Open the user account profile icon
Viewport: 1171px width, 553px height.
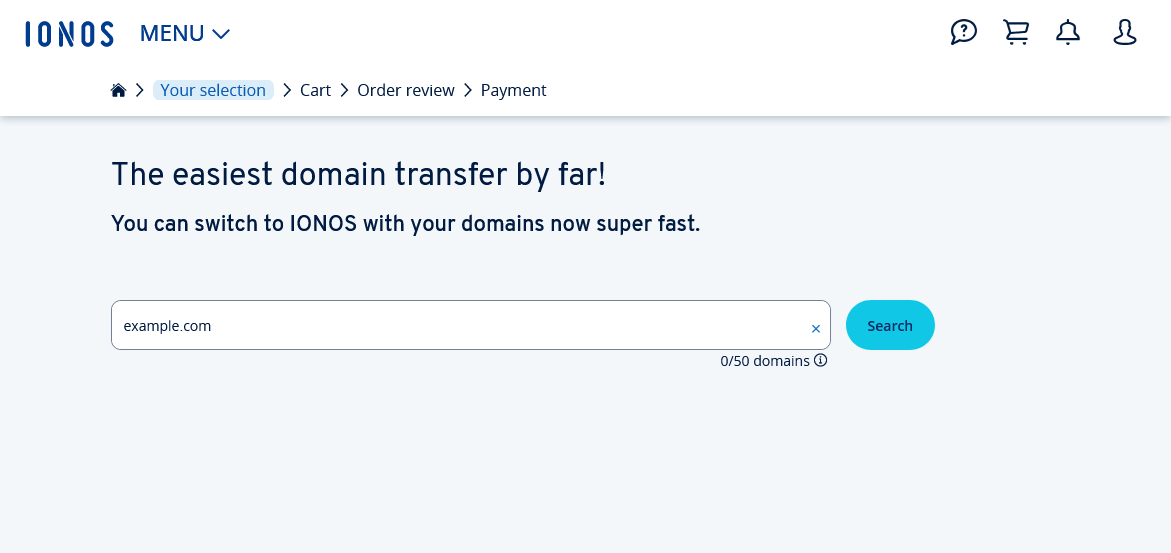click(1125, 33)
